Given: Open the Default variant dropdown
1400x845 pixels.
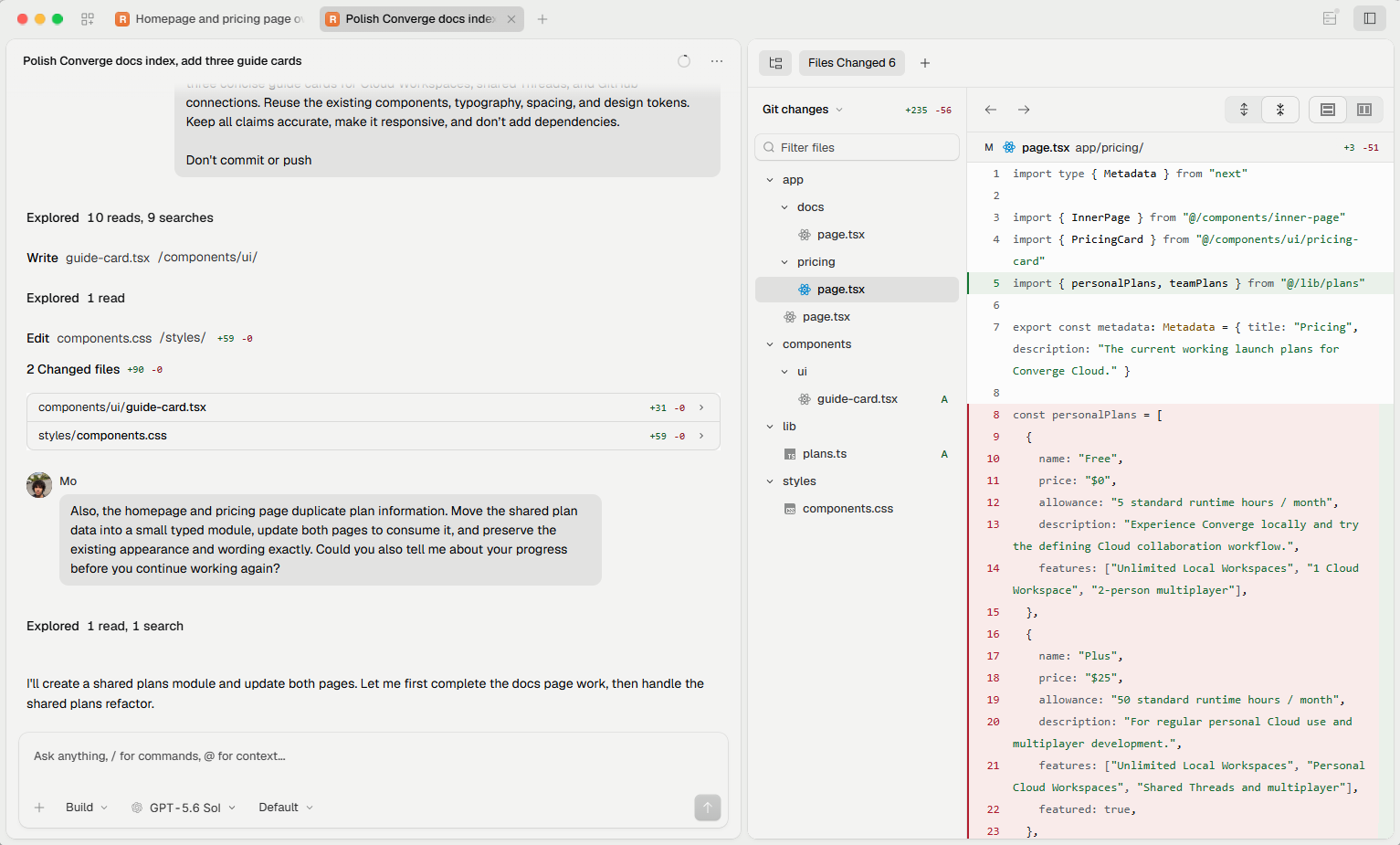Looking at the screenshot, I should point(286,808).
